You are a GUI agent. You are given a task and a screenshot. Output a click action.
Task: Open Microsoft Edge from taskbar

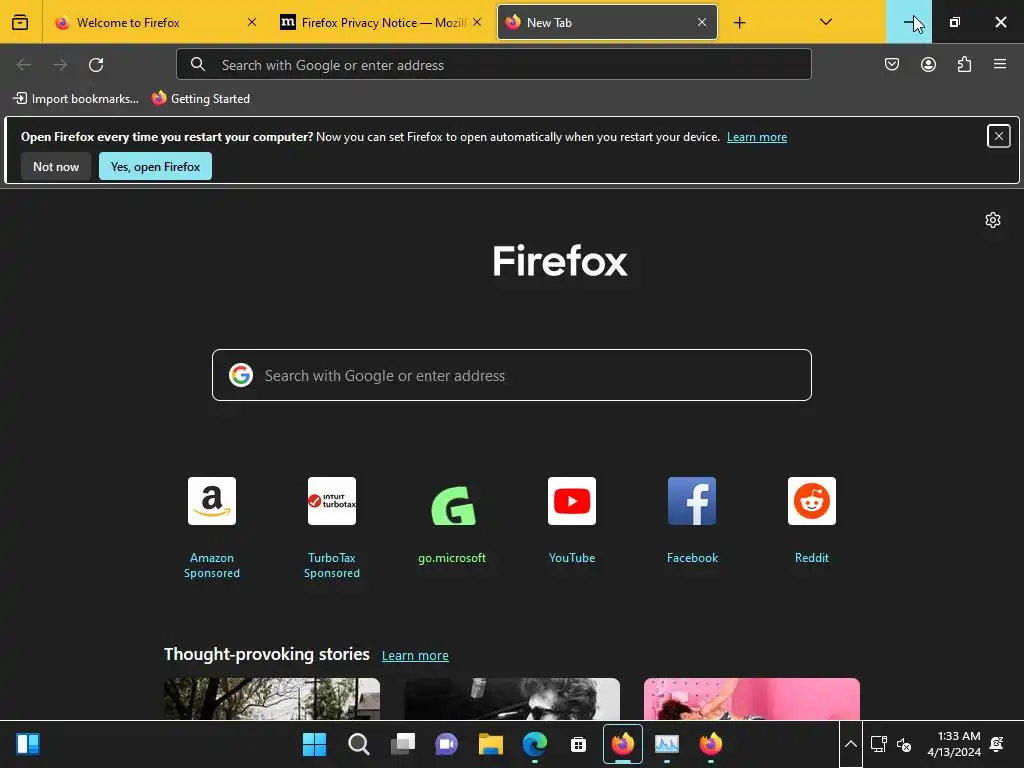coord(535,744)
